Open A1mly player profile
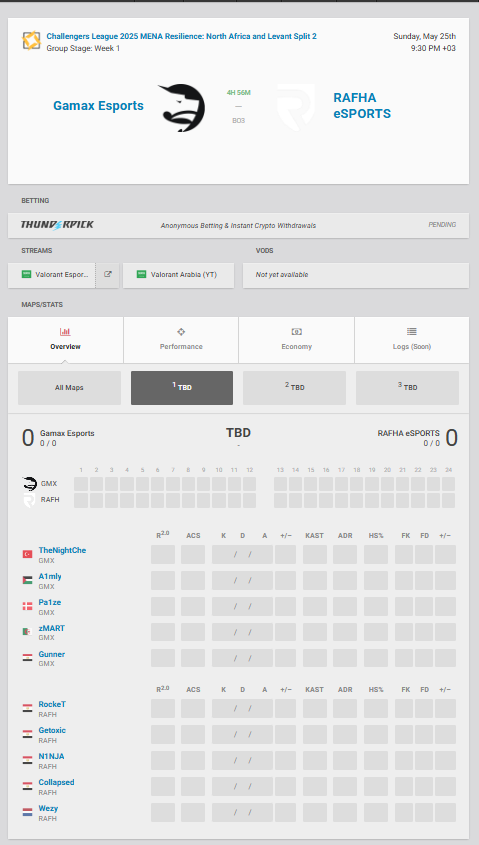479x845 pixels. [50, 576]
